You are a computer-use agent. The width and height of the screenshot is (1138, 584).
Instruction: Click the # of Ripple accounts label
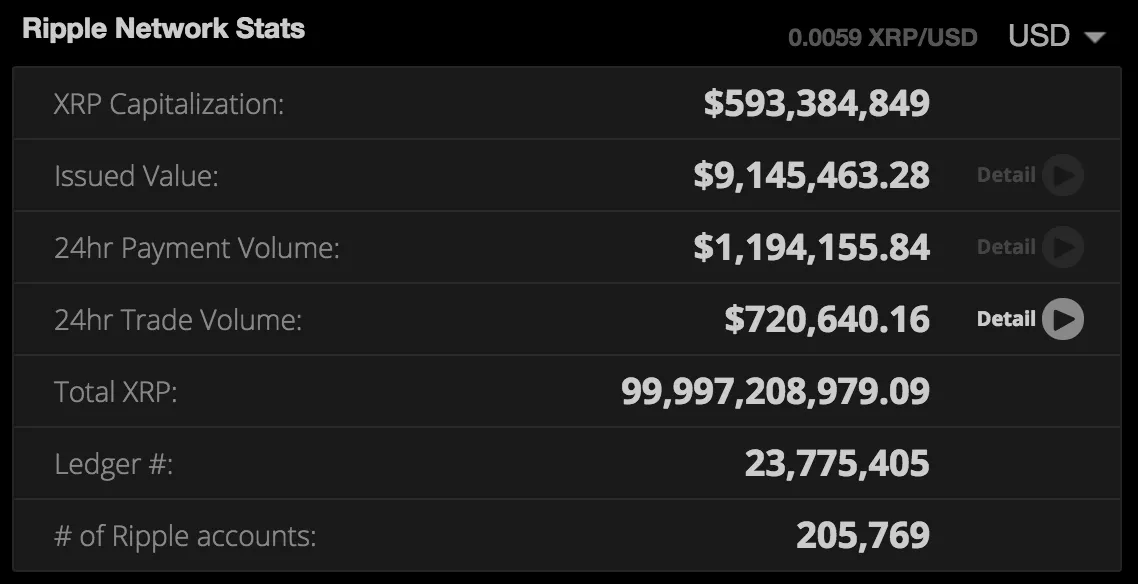click(x=185, y=537)
